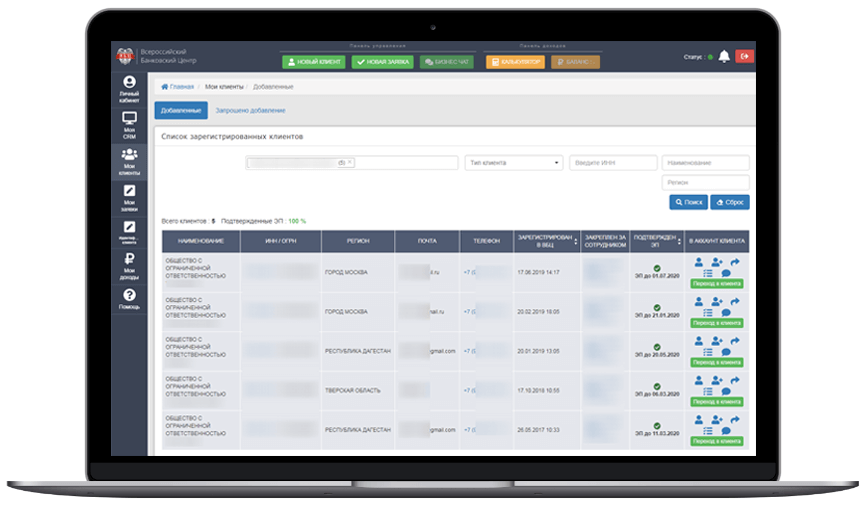Open Мои CRM from the sidebar

tap(129, 124)
